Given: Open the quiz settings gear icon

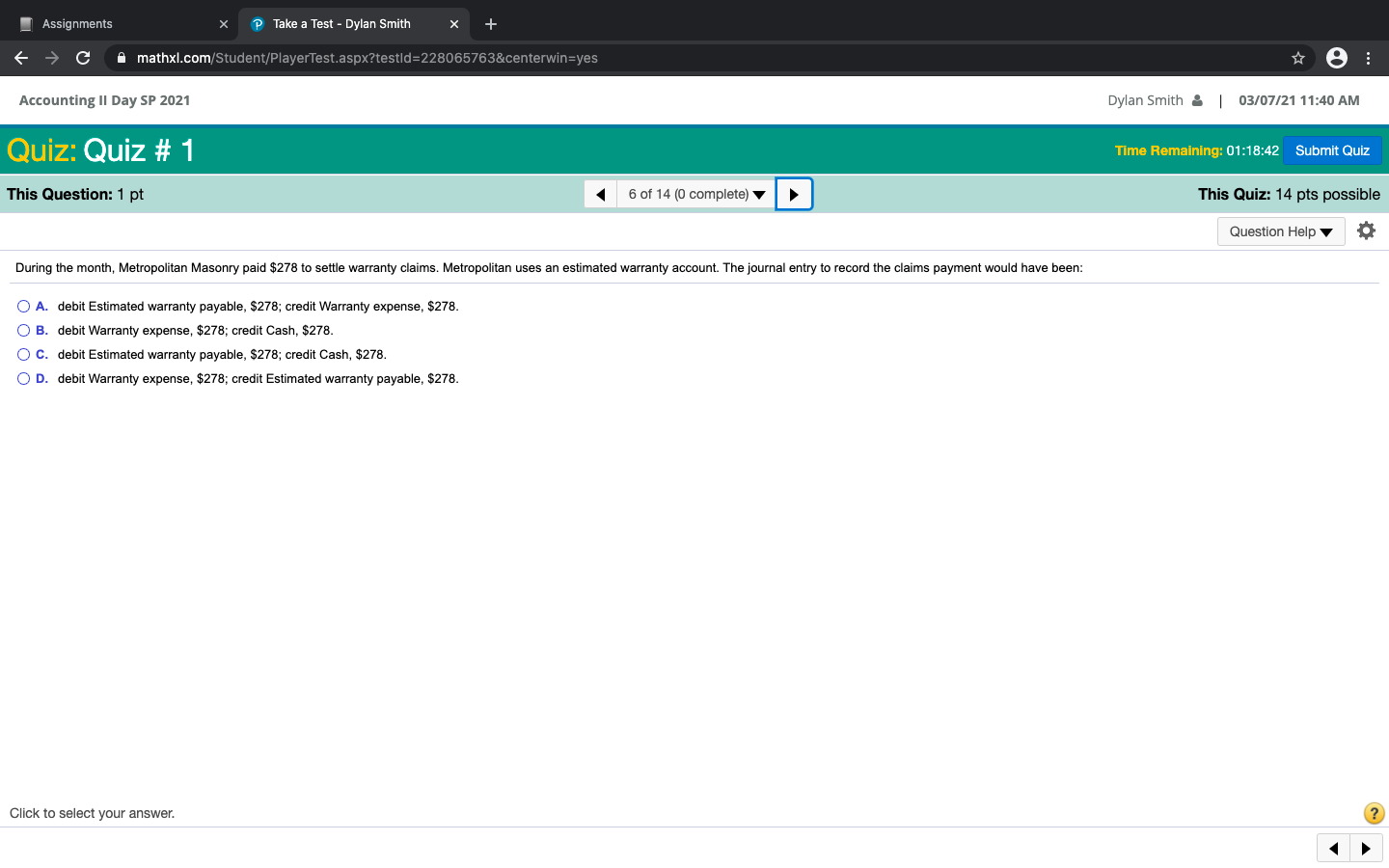Looking at the screenshot, I should [1366, 231].
